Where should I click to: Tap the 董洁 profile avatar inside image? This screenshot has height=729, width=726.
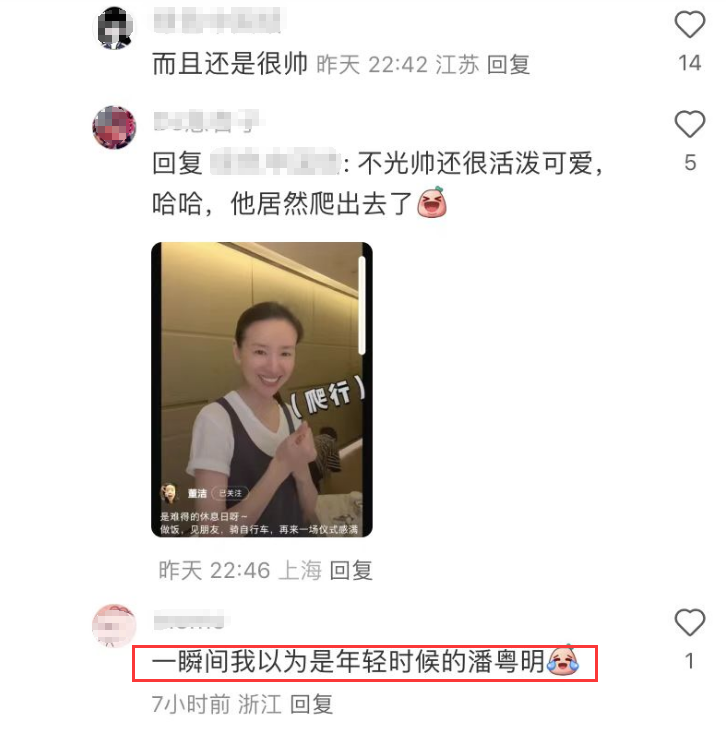pos(169,493)
